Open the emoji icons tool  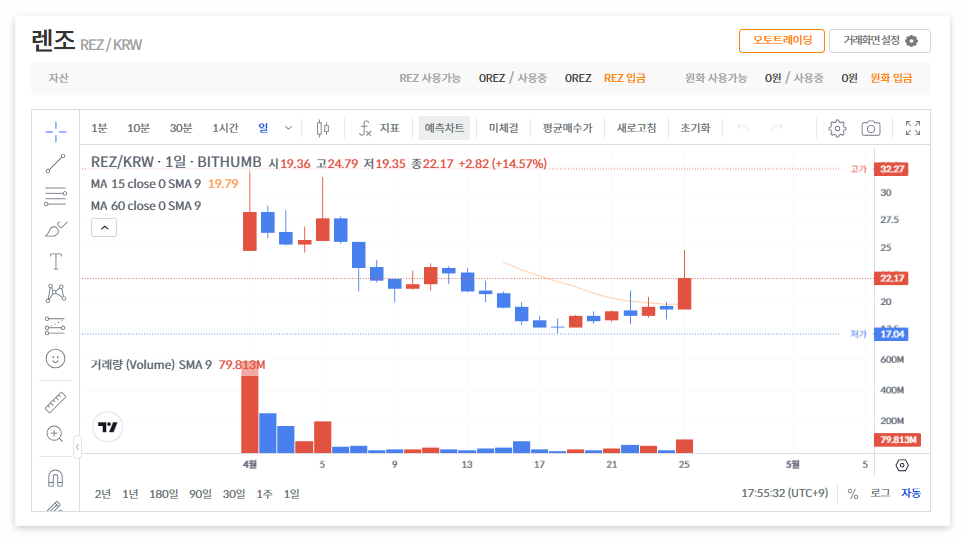pyautogui.click(x=55, y=359)
